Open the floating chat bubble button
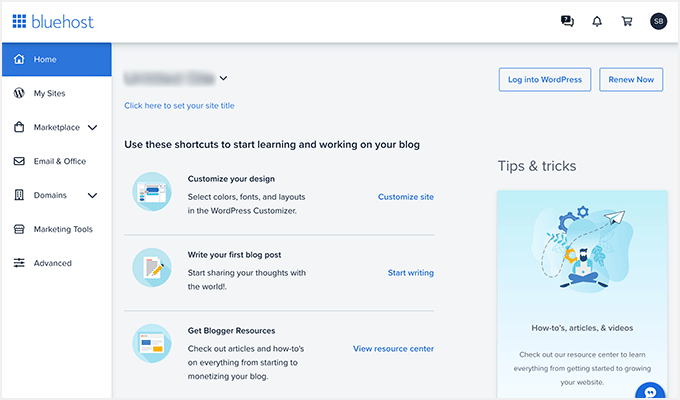The height and width of the screenshot is (400, 680). tap(650, 390)
